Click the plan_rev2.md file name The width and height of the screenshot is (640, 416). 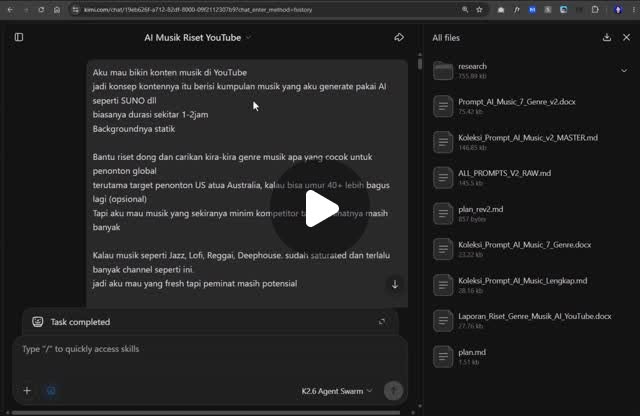coord(480,209)
